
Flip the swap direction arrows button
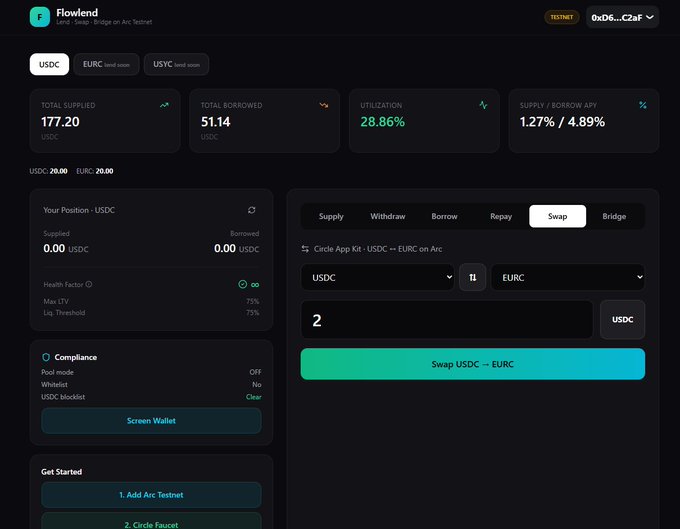click(473, 278)
